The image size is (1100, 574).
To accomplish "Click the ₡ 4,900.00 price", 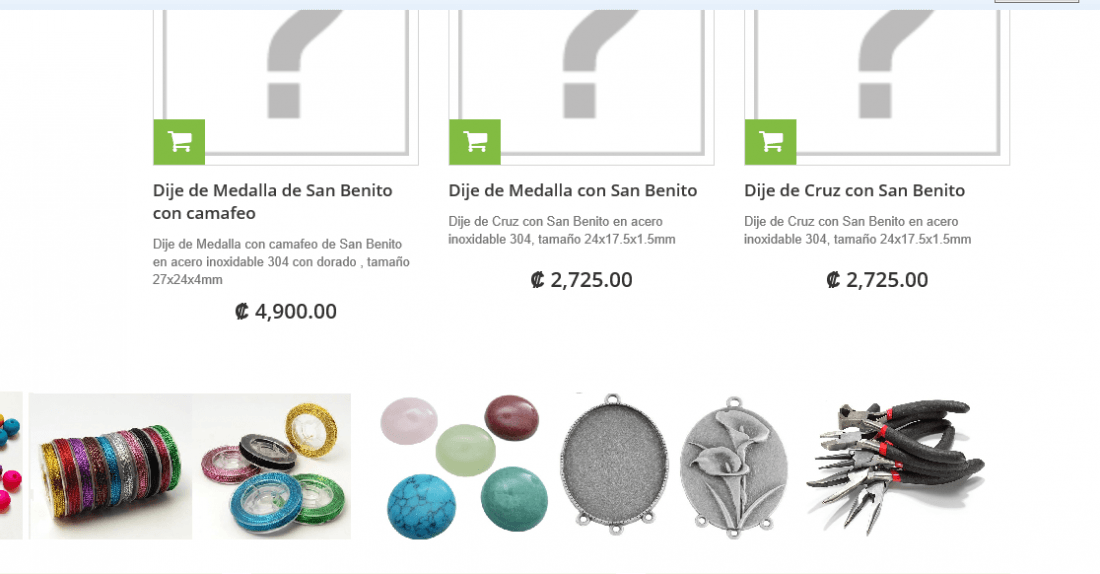I will pos(286,311).
